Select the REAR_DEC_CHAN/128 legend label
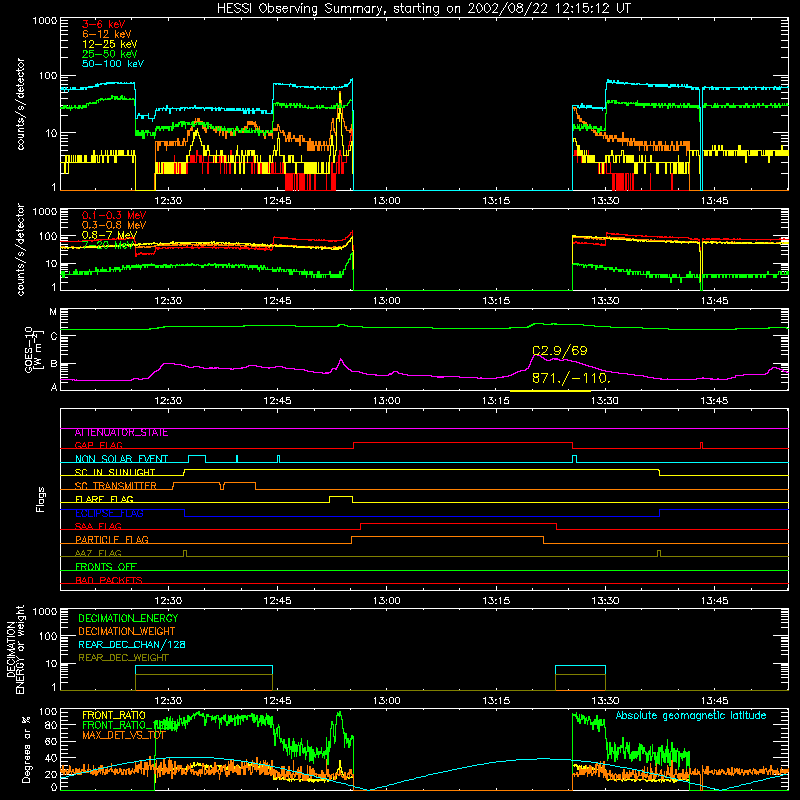 [x=132, y=645]
